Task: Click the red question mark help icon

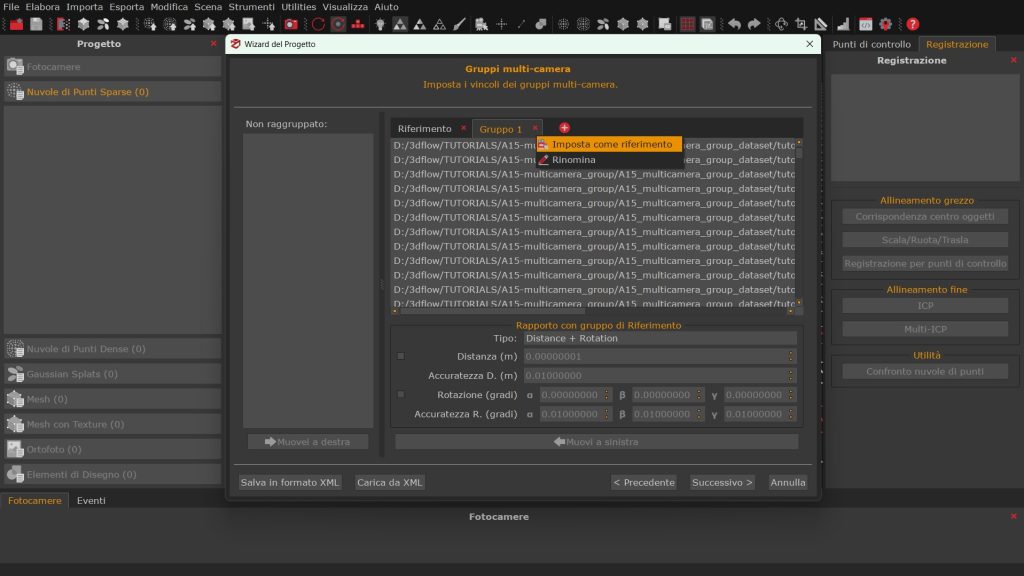Action: [913, 25]
